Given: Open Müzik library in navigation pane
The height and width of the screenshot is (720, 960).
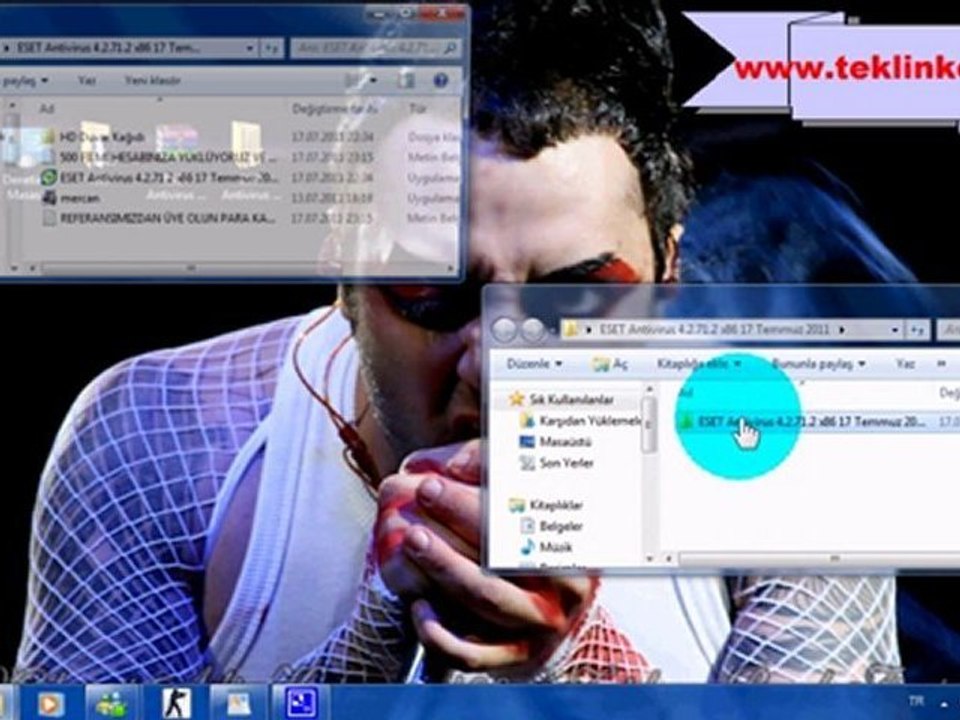Looking at the screenshot, I should click(546, 547).
